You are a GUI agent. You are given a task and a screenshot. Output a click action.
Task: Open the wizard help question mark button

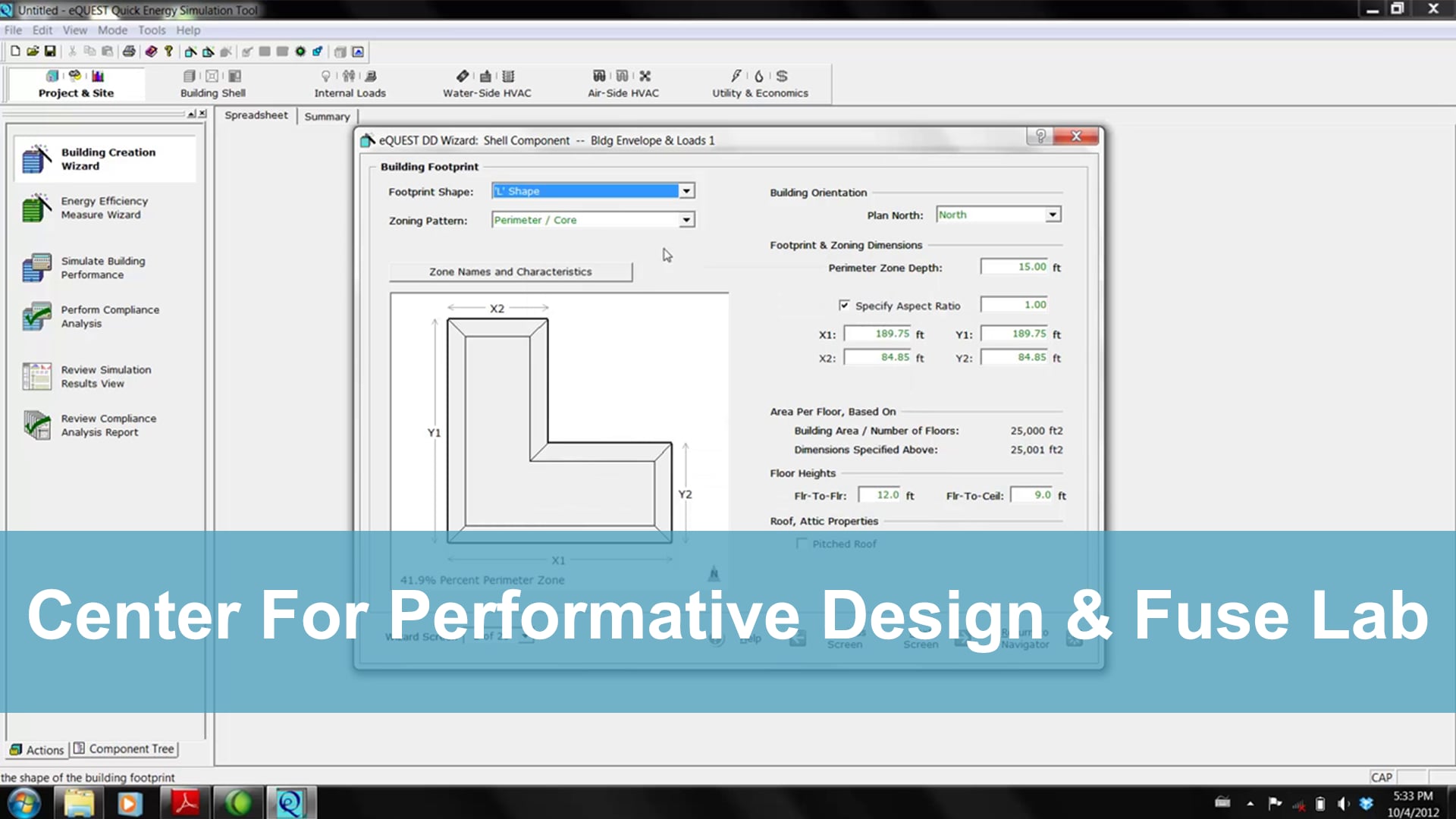[1040, 136]
